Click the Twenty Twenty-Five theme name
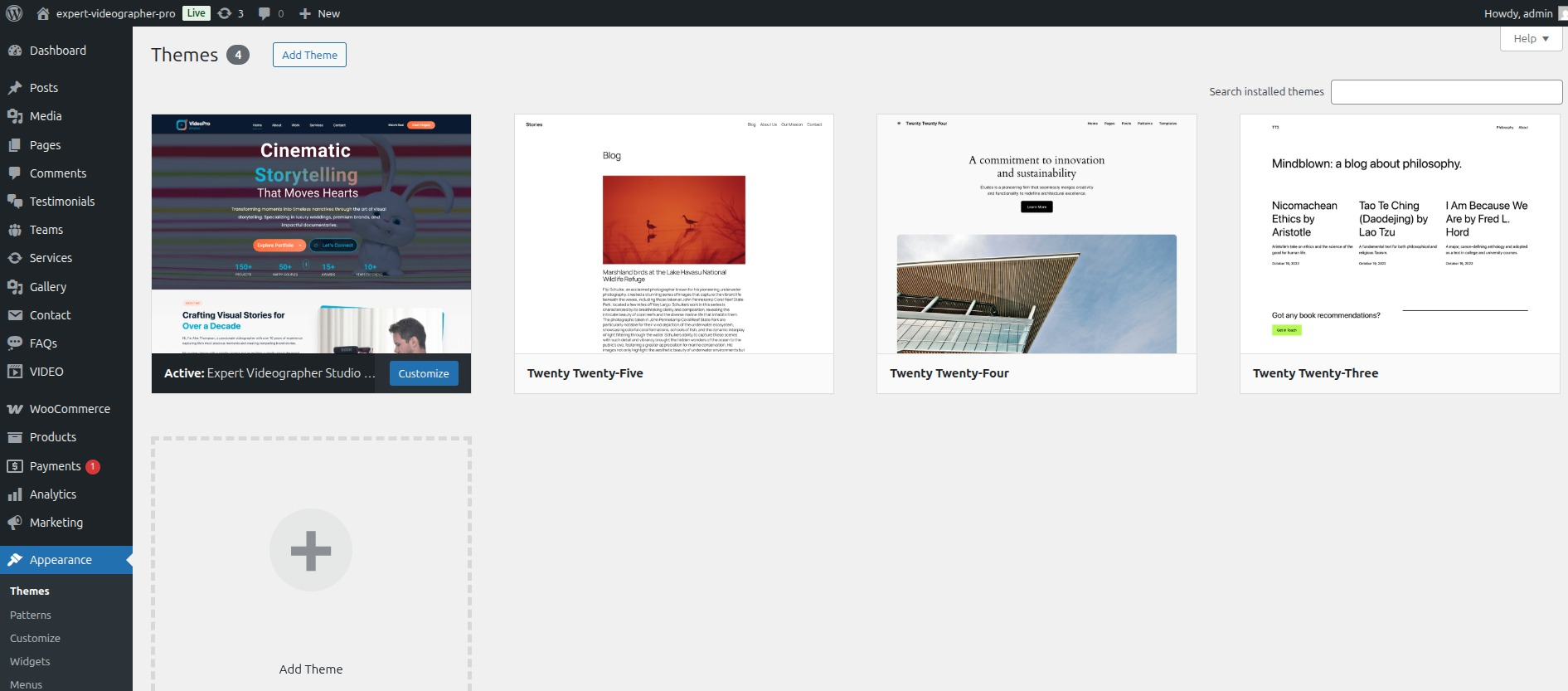This screenshot has width=1568, height=691. pos(585,373)
